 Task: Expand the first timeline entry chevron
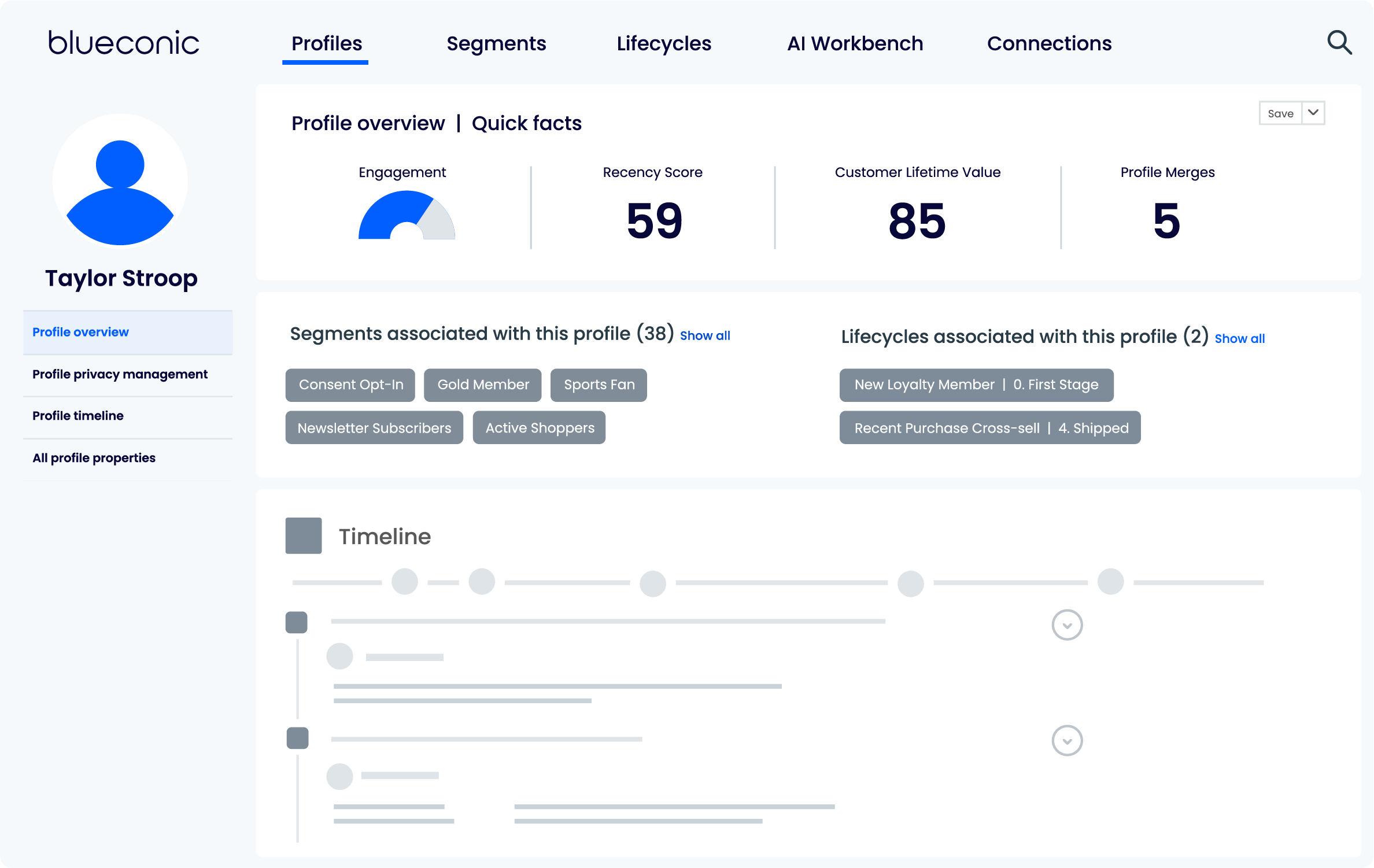click(1067, 625)
